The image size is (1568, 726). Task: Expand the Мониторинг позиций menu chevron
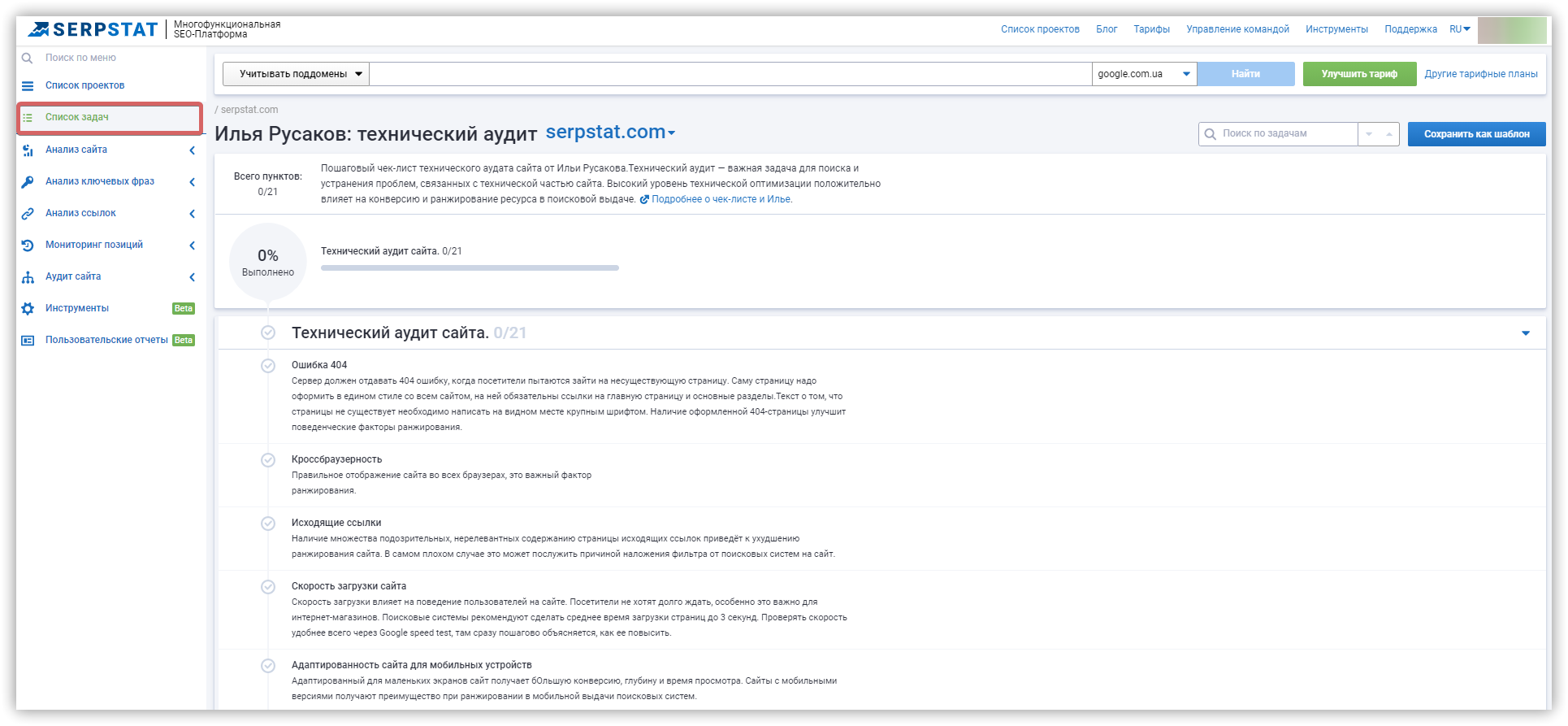193,246
